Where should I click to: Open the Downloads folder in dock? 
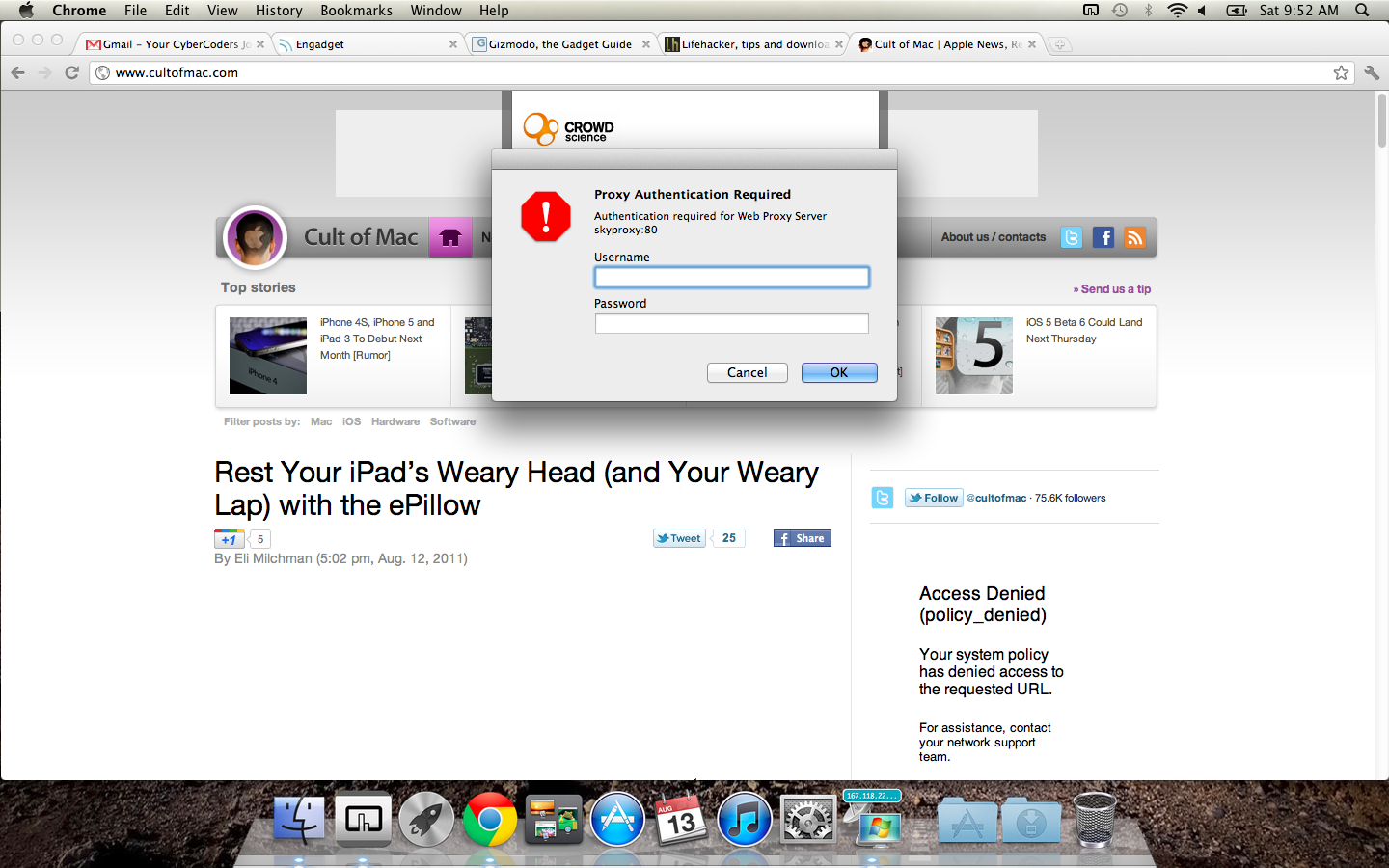pos(1031,822)
